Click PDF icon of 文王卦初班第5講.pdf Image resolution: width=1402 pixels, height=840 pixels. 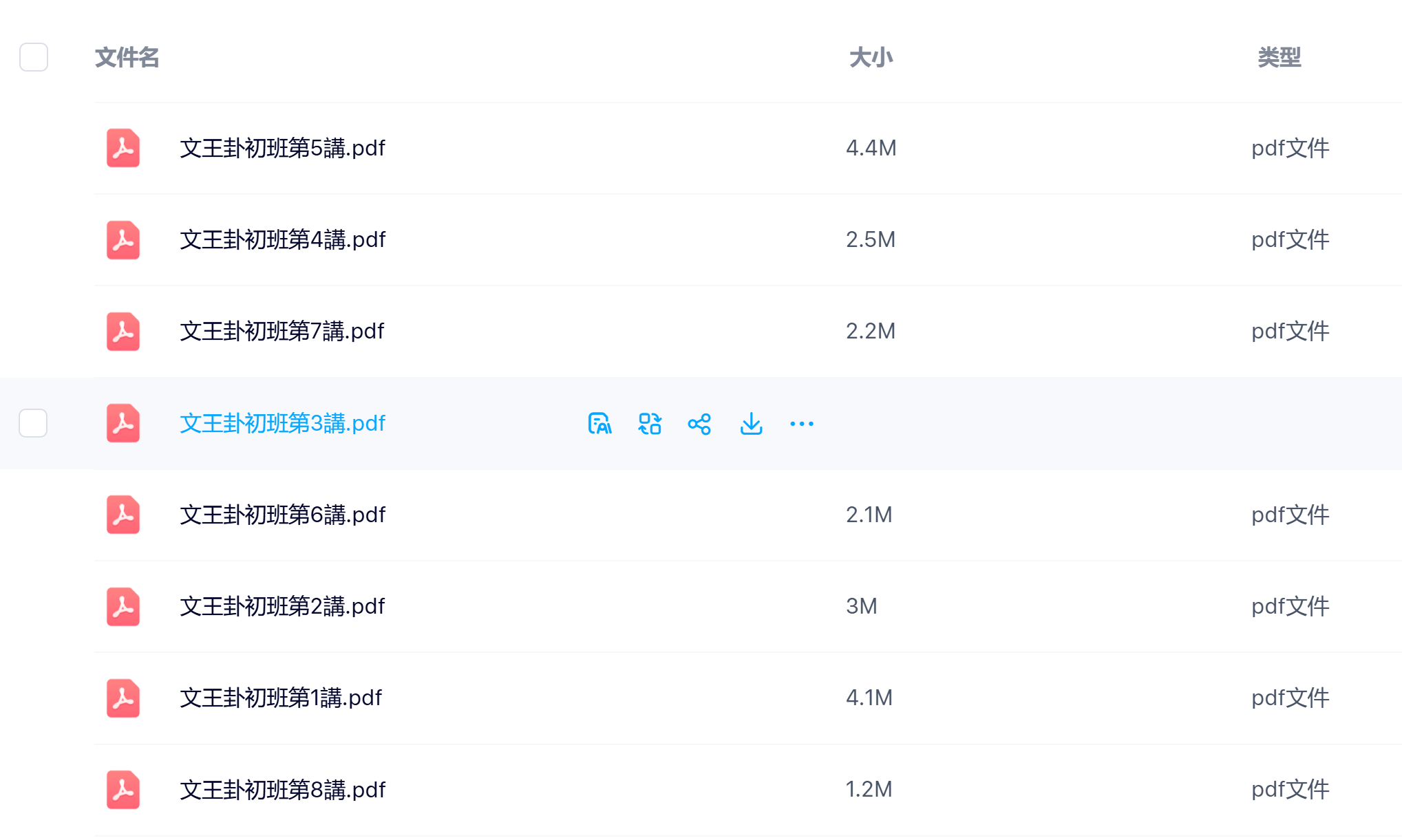coord(123,148)
